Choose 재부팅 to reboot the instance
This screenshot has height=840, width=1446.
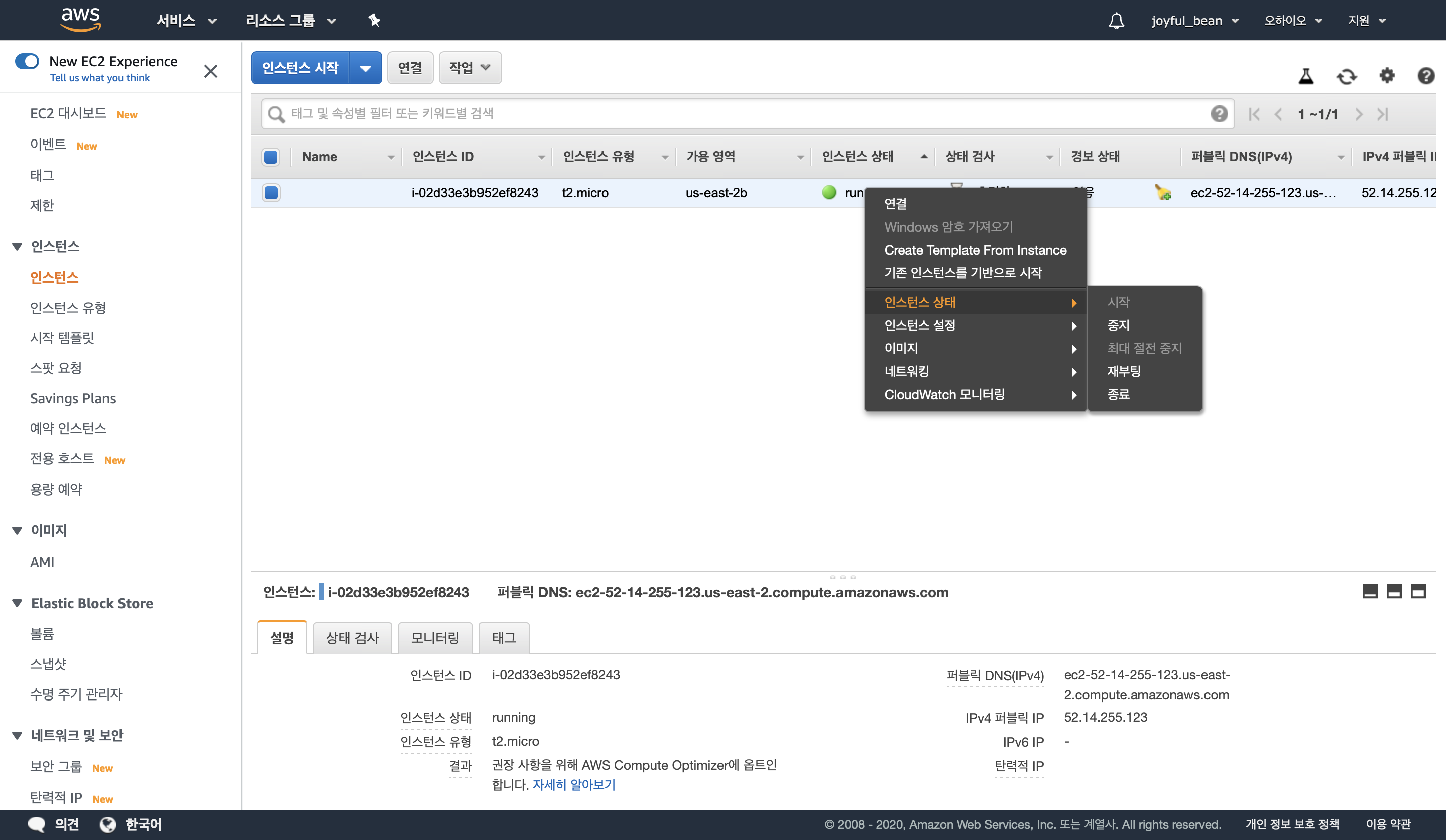click(x=1144, y=371)
